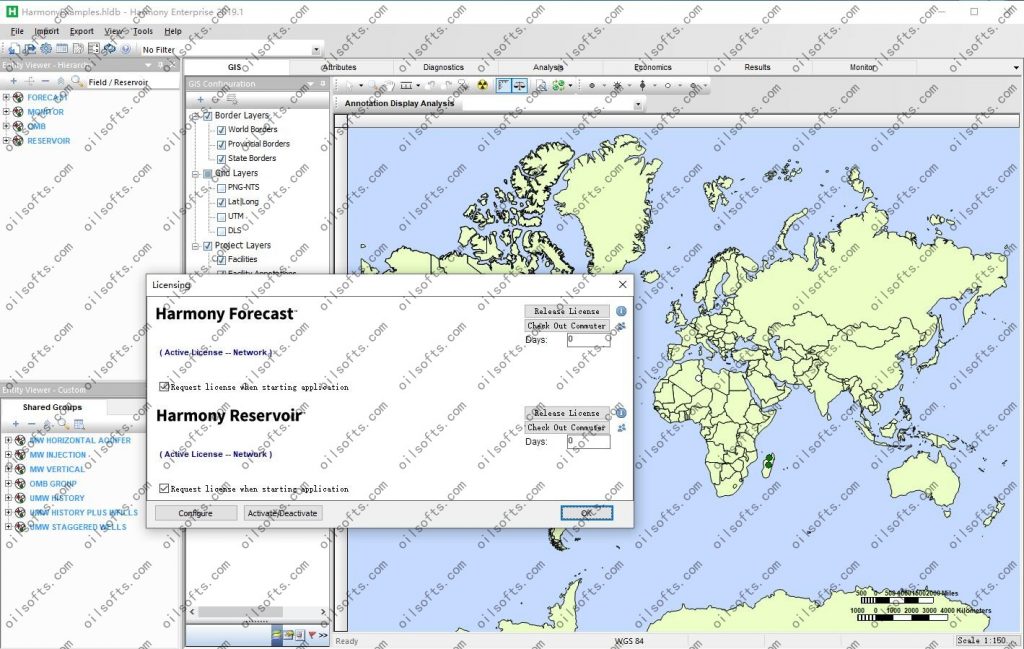Open the Tools menu
This screenshot has width=1024, height=649.
pos(143,31)
